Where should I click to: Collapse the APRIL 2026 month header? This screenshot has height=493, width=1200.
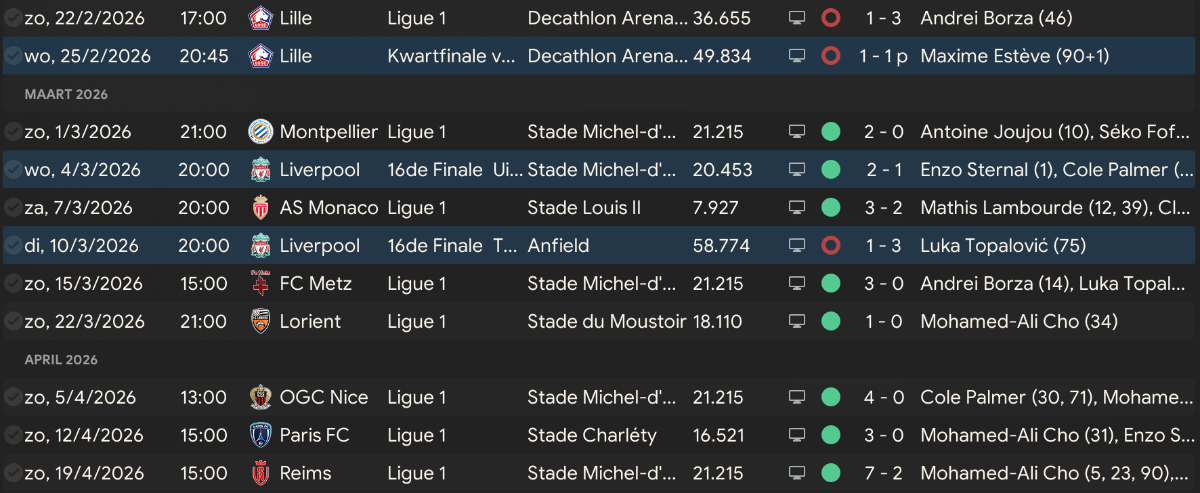click(62, 360)
